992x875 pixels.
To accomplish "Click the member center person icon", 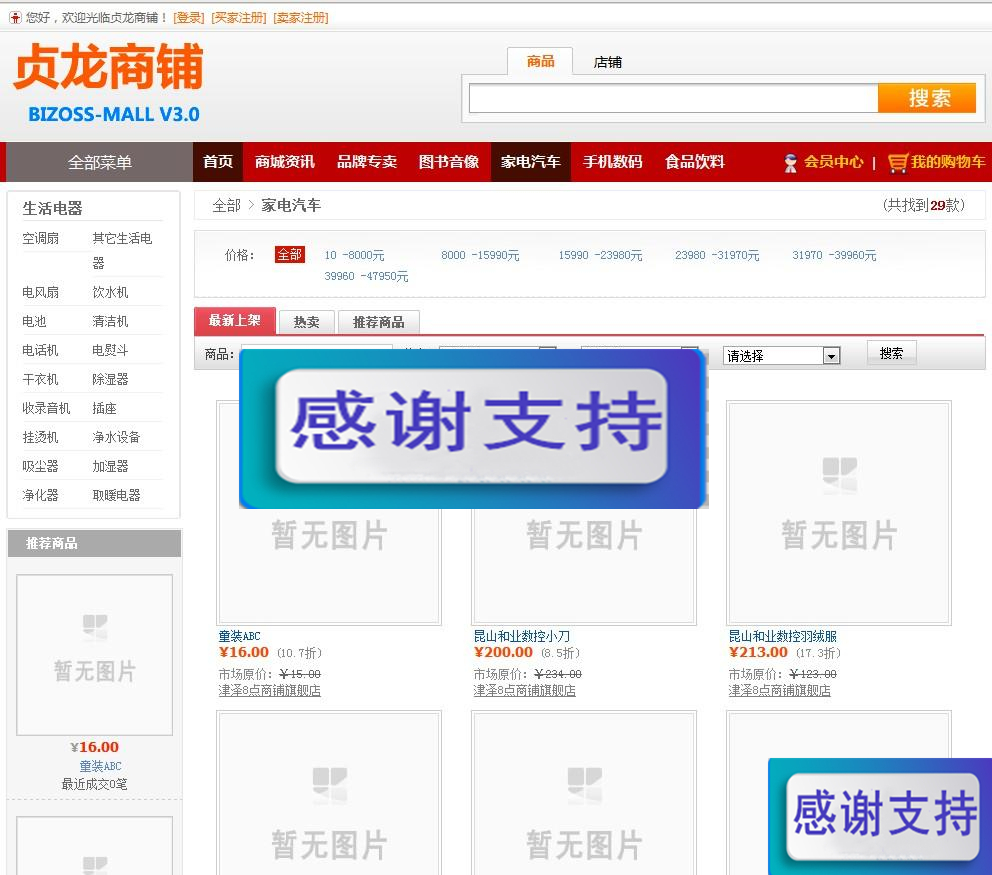I will coord(790,163).
